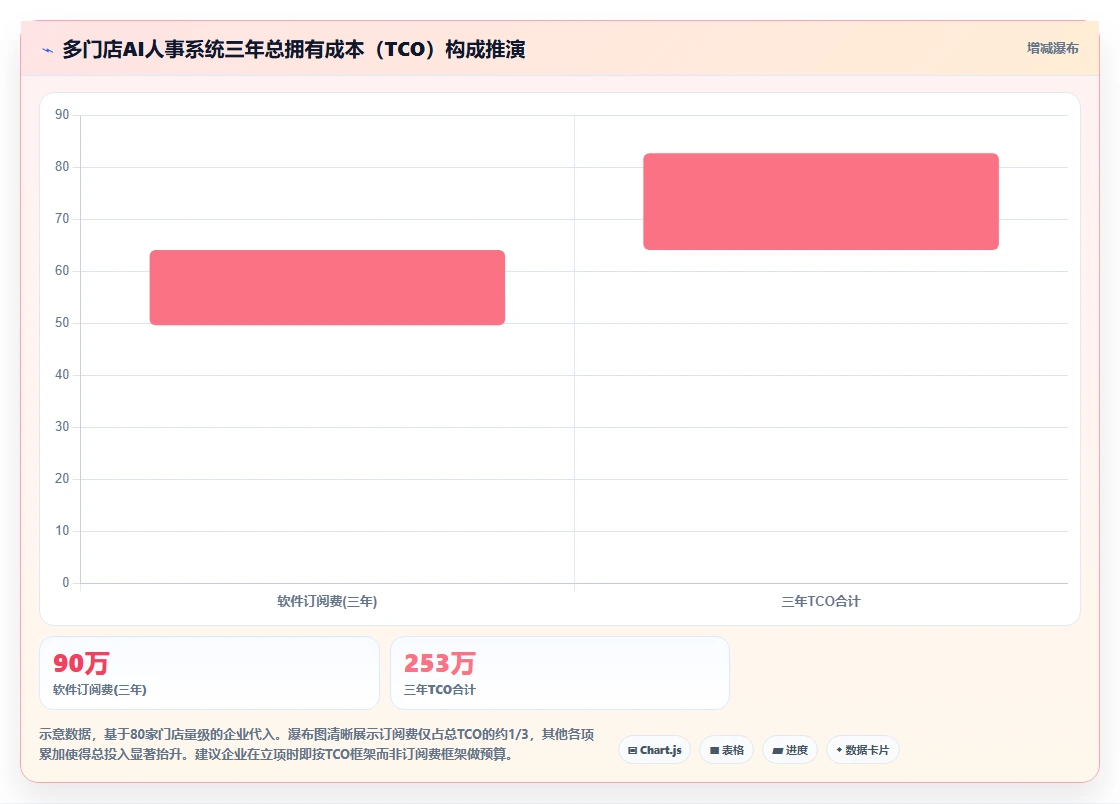Click the lightning icon beside the title
This screenshot has height=804, width=1120.
click(48, 50)
